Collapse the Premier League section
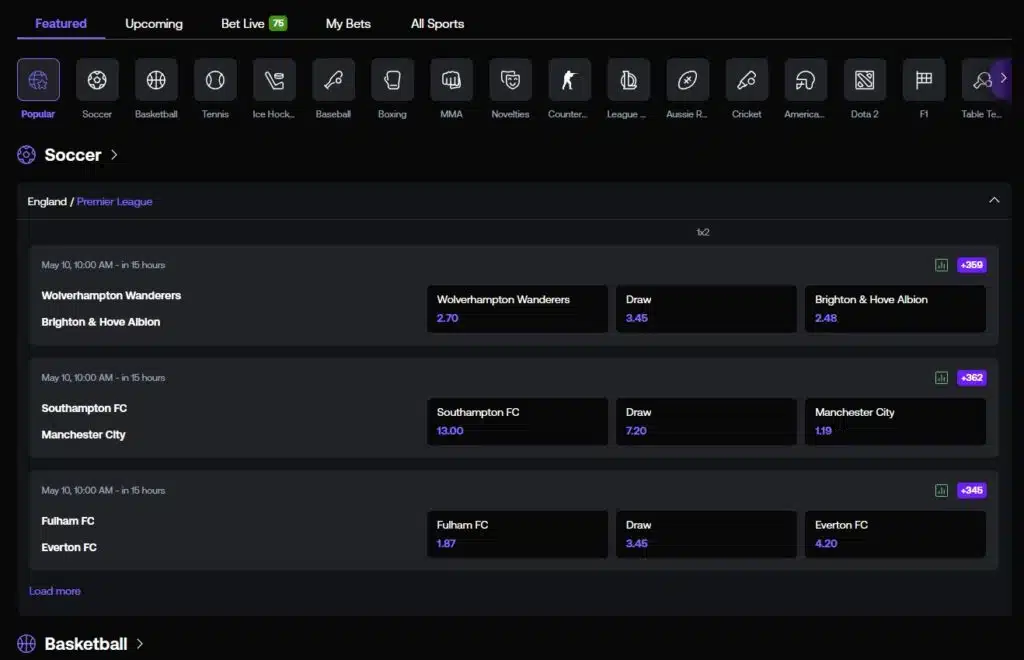 (x=995, y=199)
